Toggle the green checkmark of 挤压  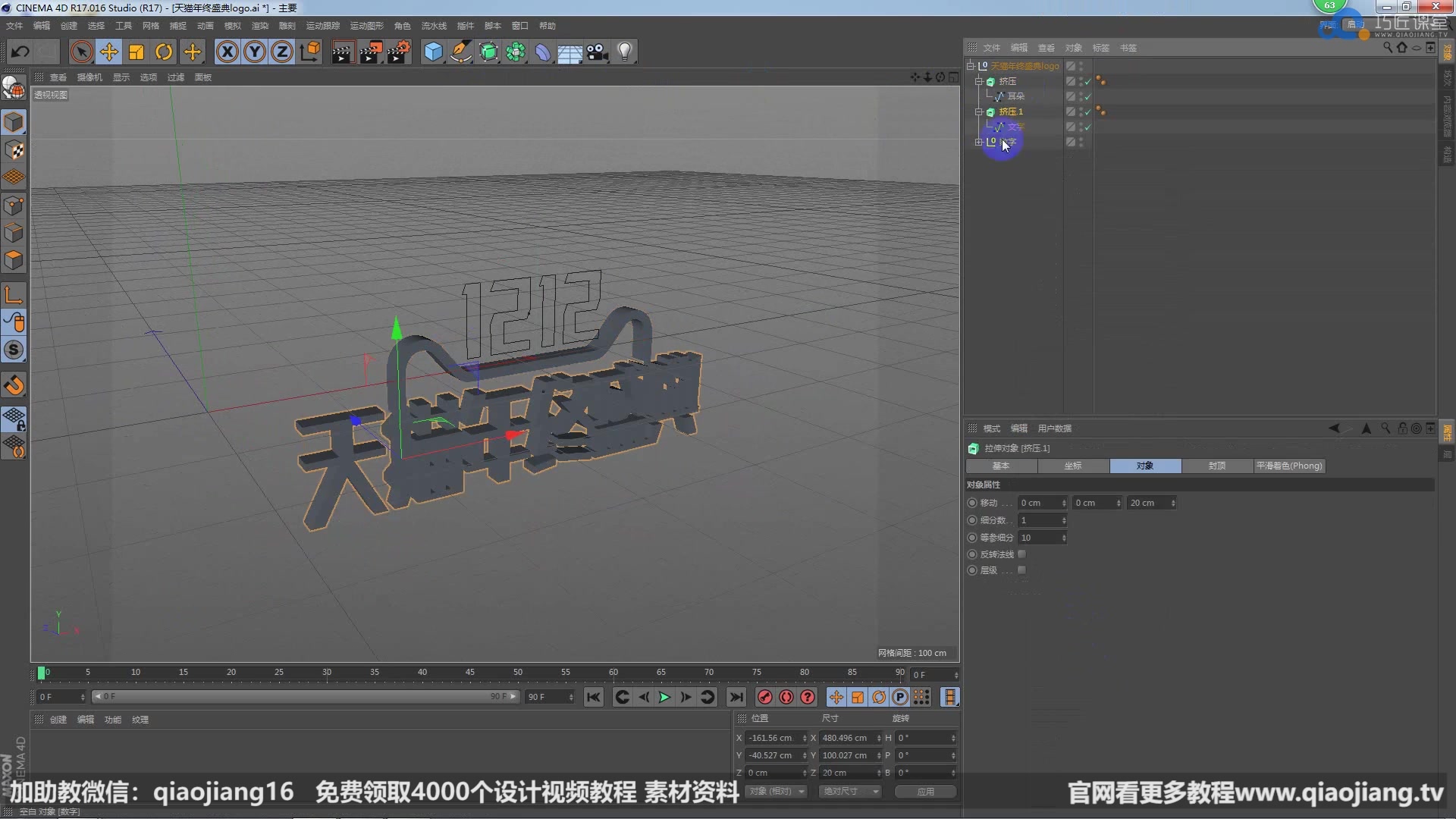pyautogui.click(x=1087, y=81)
